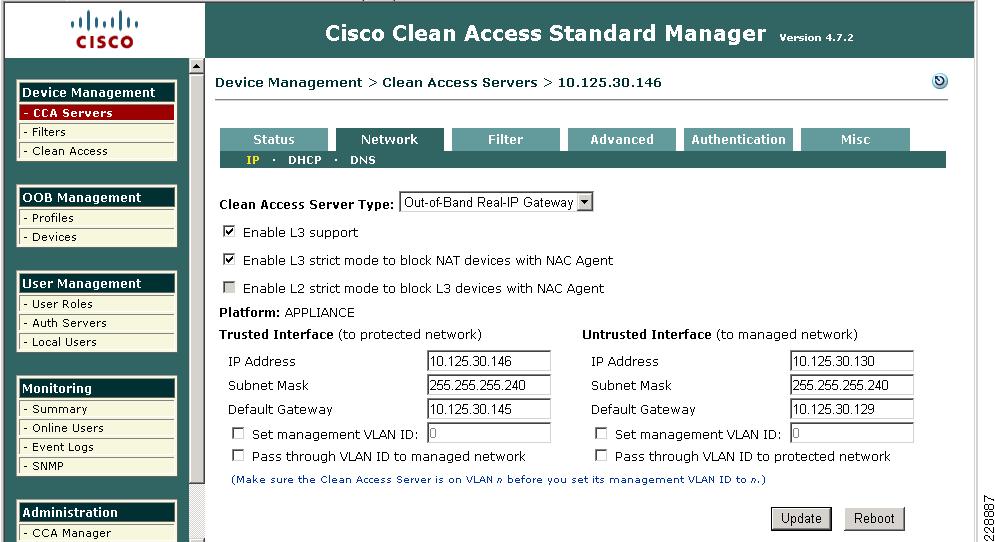
Task: Select the Authentication tab
Action: tap(738, 139)
